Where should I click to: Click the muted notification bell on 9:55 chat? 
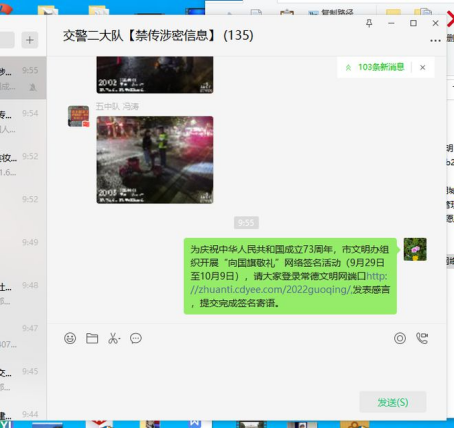(x=33, y=87)
